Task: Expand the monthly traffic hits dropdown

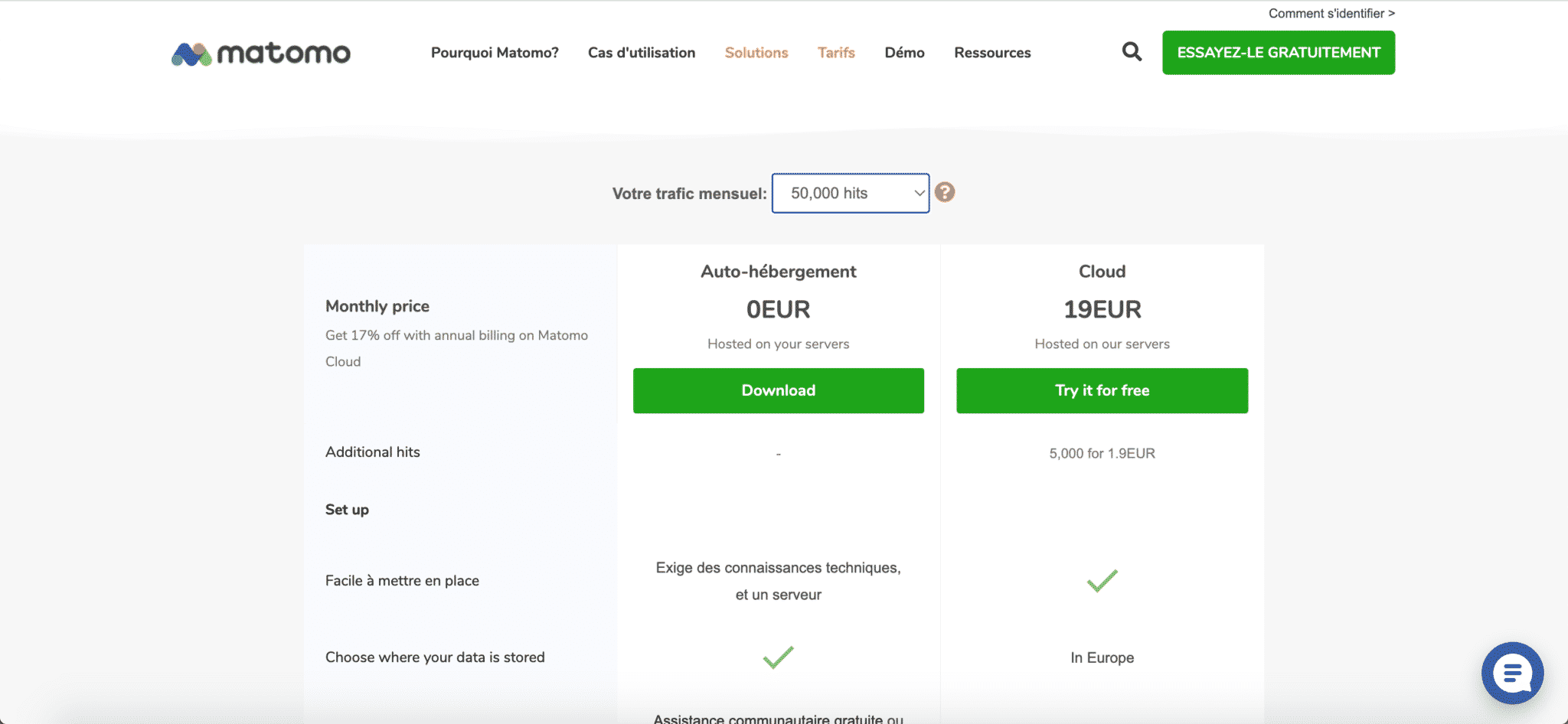Action: coord(850,194)
